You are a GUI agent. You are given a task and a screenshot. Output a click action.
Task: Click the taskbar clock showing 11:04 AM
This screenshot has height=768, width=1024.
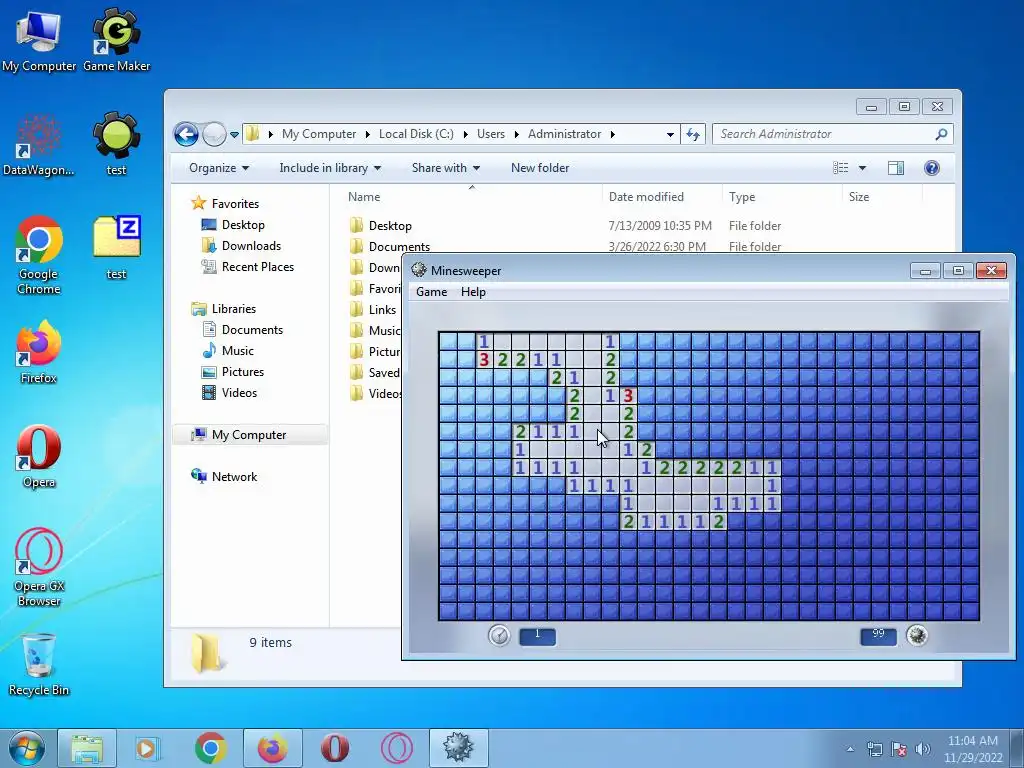click(x=973, y=749)
